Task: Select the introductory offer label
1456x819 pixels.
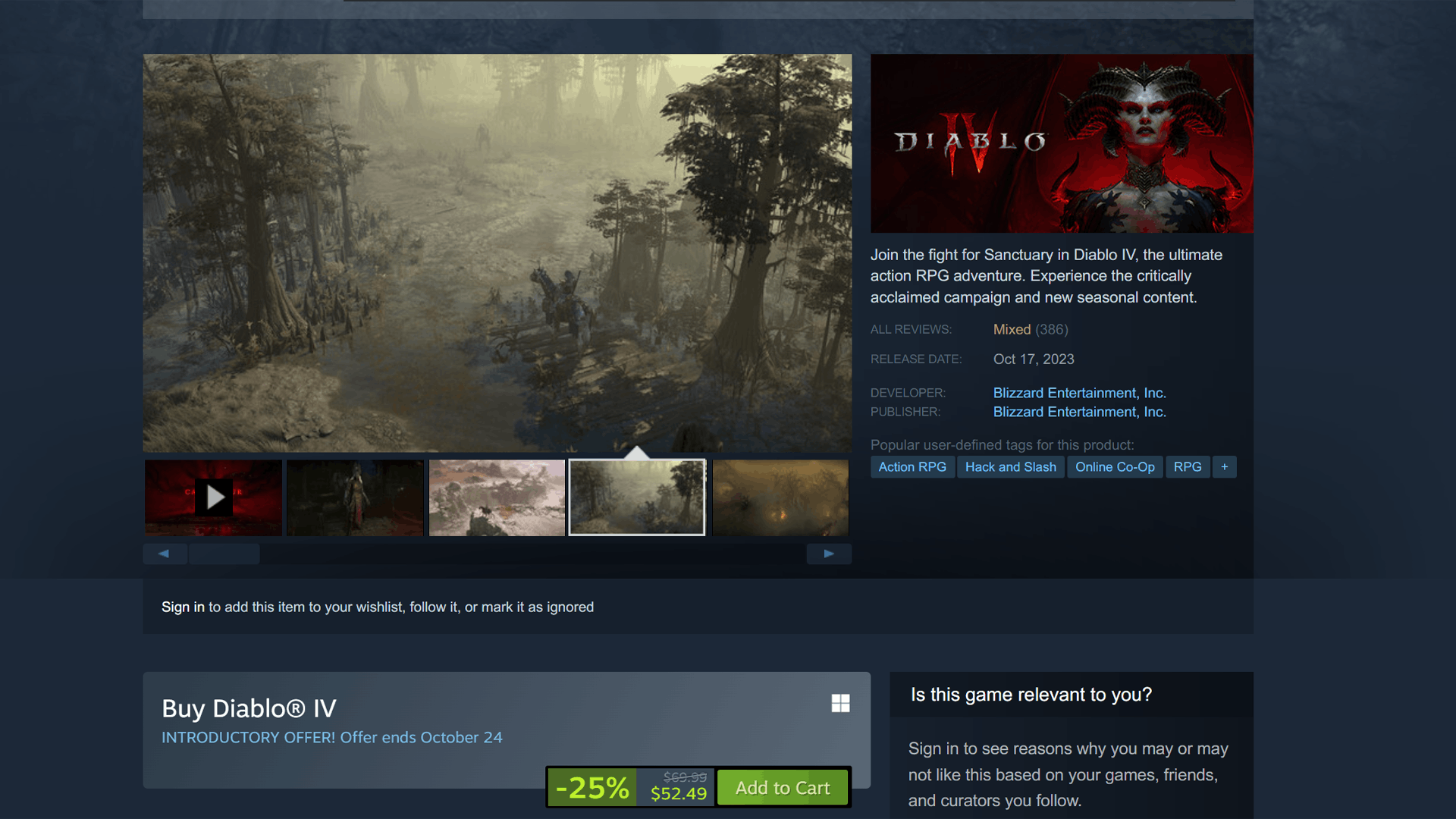Action: [334, 736]
